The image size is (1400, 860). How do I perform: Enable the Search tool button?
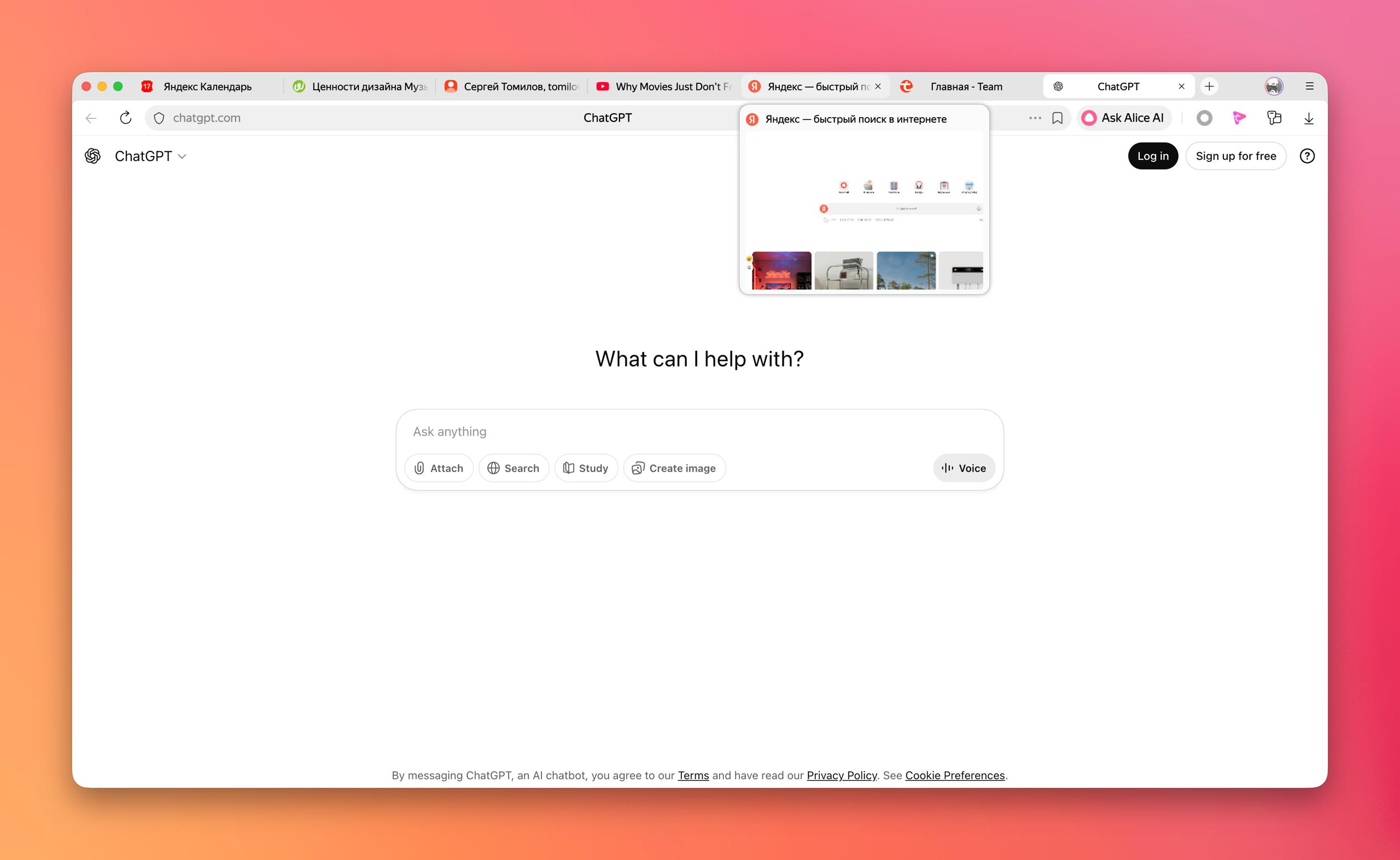coord(514,468)
